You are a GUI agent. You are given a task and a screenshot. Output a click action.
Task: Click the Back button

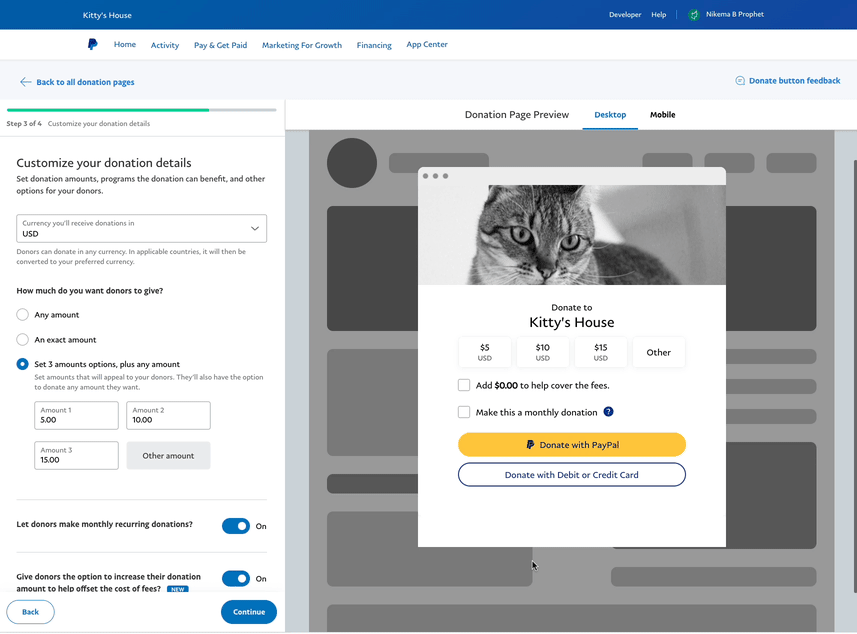31,612
